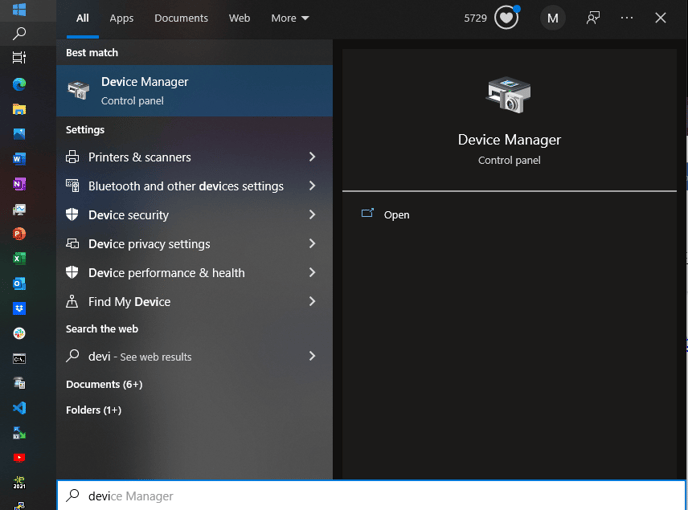688x510 pixels.
Task: Click the Device privacy settings icon
Action: click(72, 243)
